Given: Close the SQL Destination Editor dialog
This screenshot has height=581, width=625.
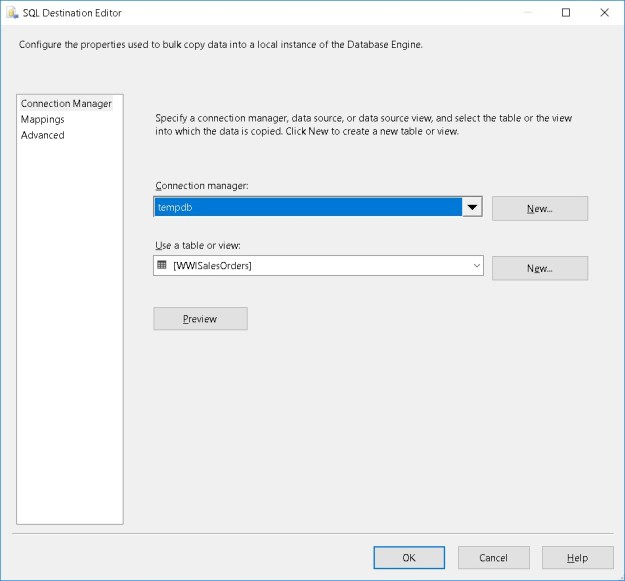Looking at the screenshot, I should click(604, 13).
